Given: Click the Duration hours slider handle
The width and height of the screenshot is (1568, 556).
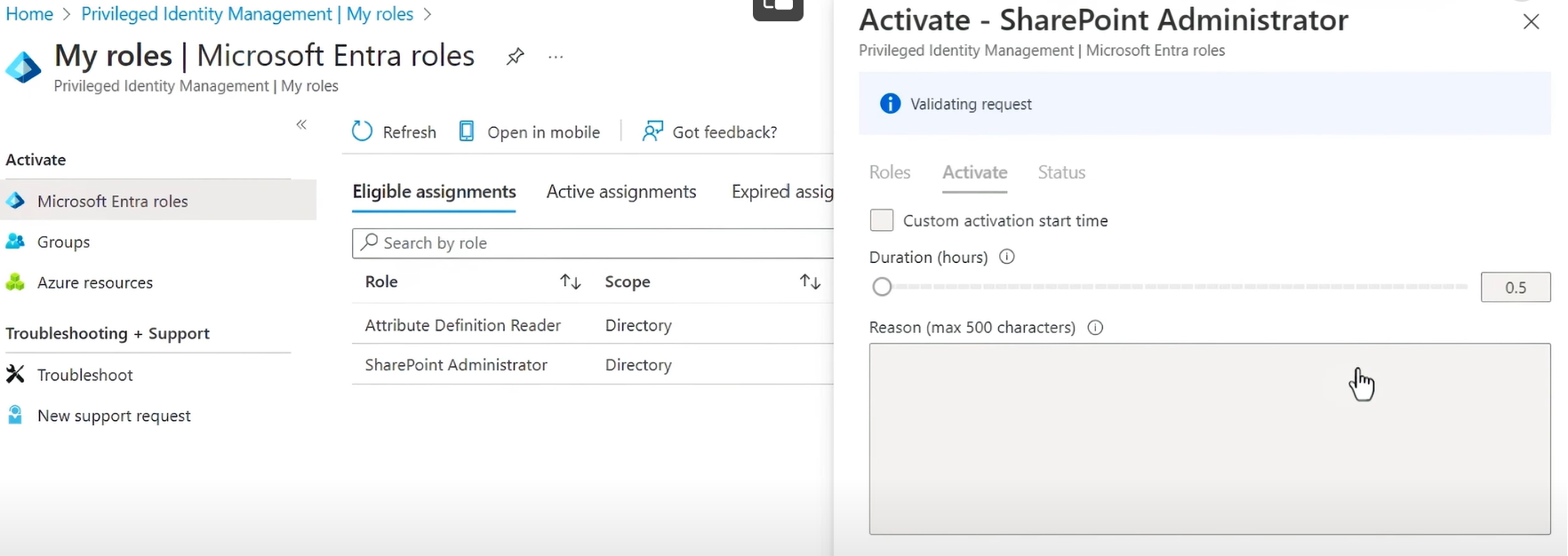Looking at the screenshot, I should click(x=882, y=287).
